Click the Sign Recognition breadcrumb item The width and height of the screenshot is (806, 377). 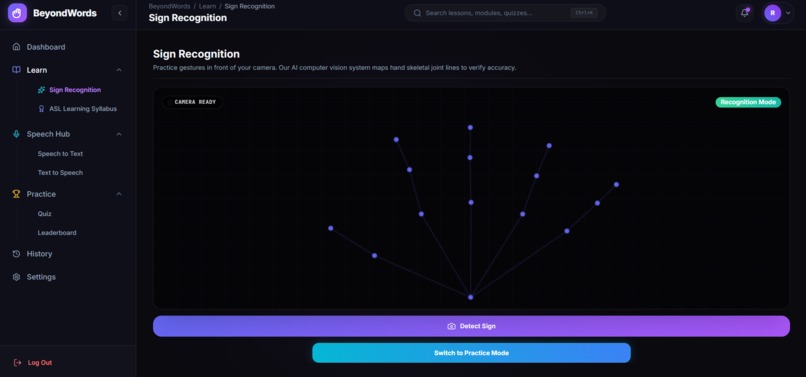(249, 6)
